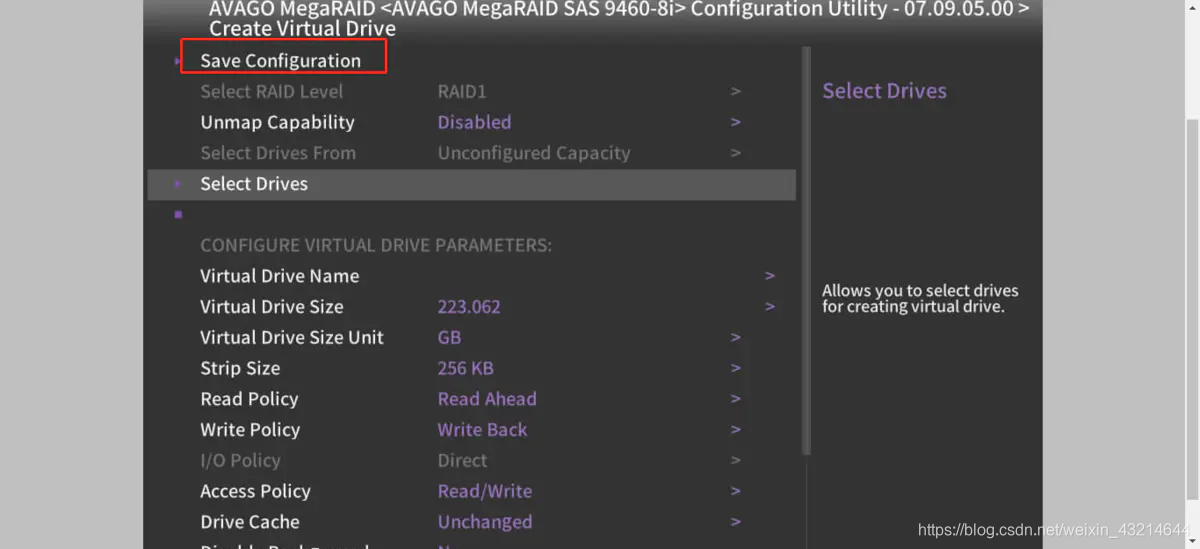1200x549 pixels.
Task: Expand the chevron on the Drive Cache row
Action: pyautogui.click(x=736, y=522)
